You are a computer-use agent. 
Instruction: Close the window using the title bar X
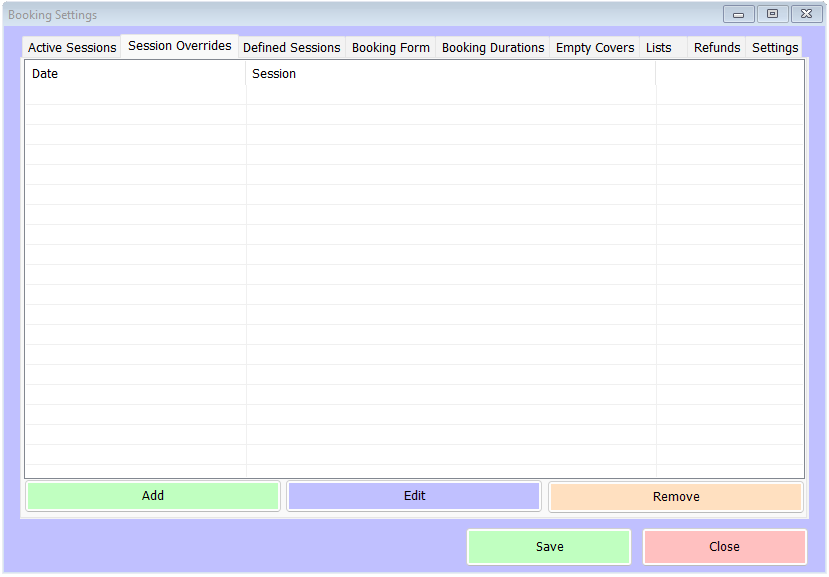pyautogui.click(x=806, y=14)
